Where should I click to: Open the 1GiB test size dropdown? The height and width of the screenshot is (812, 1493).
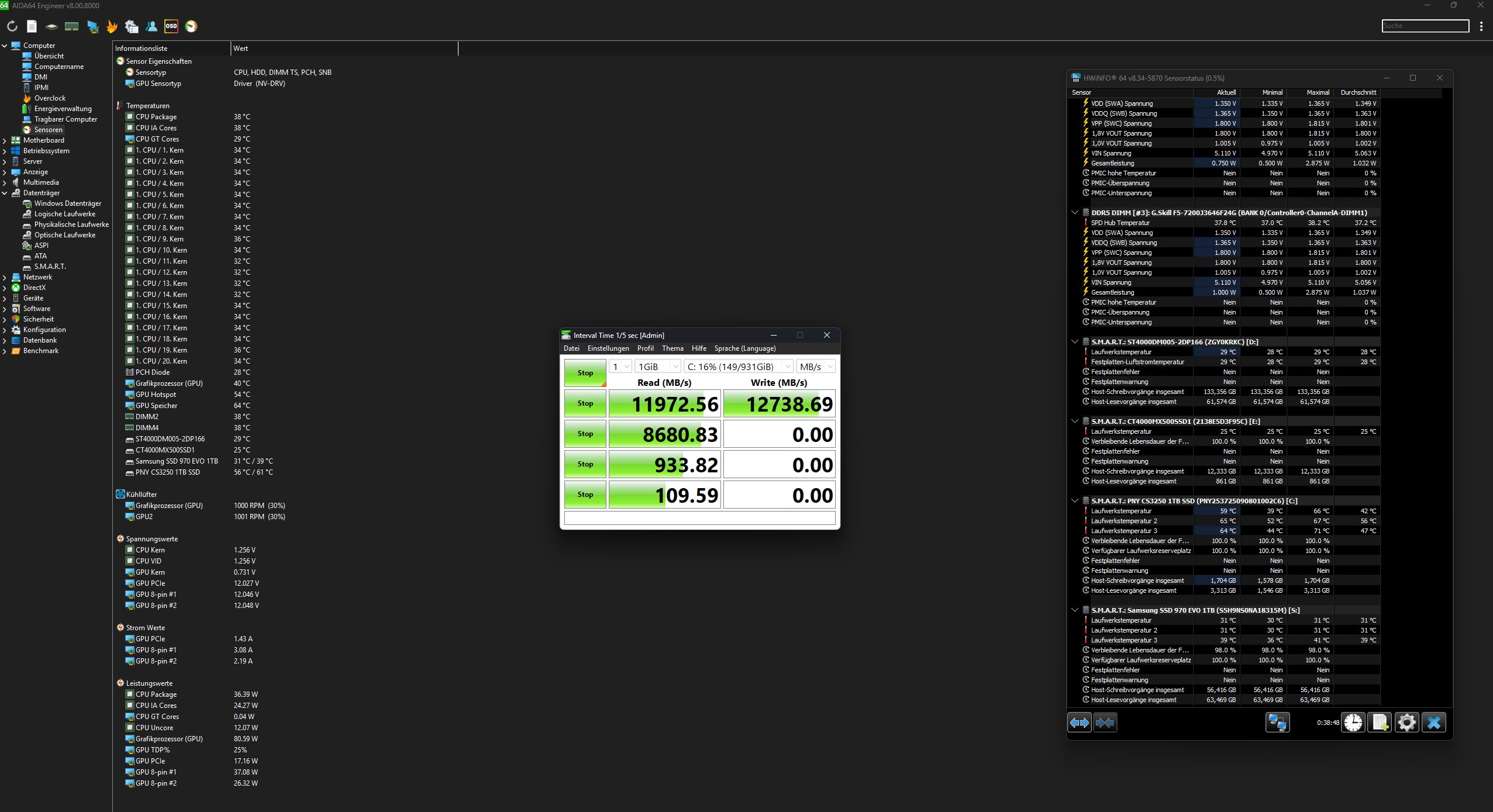[657, 367]
